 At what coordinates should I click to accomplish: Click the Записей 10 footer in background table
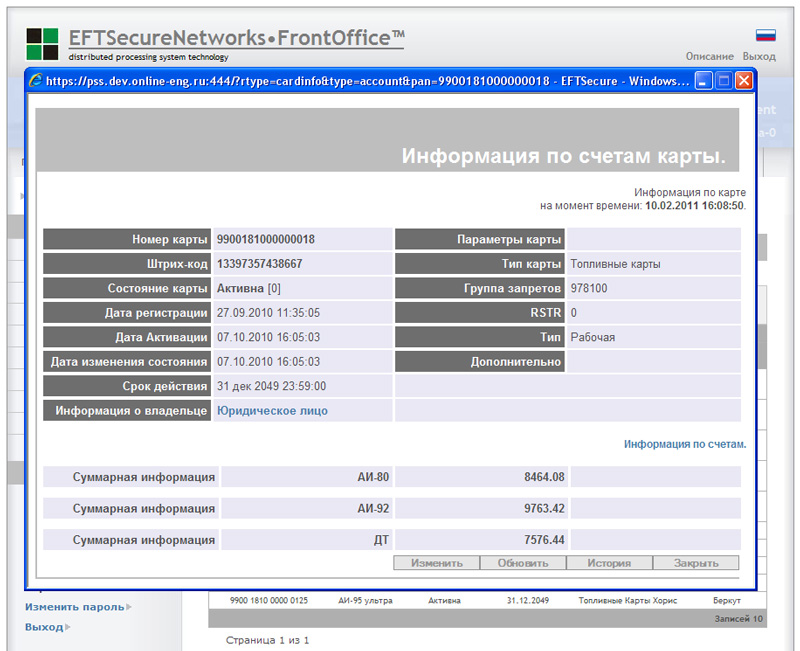[x=738, y=619]
